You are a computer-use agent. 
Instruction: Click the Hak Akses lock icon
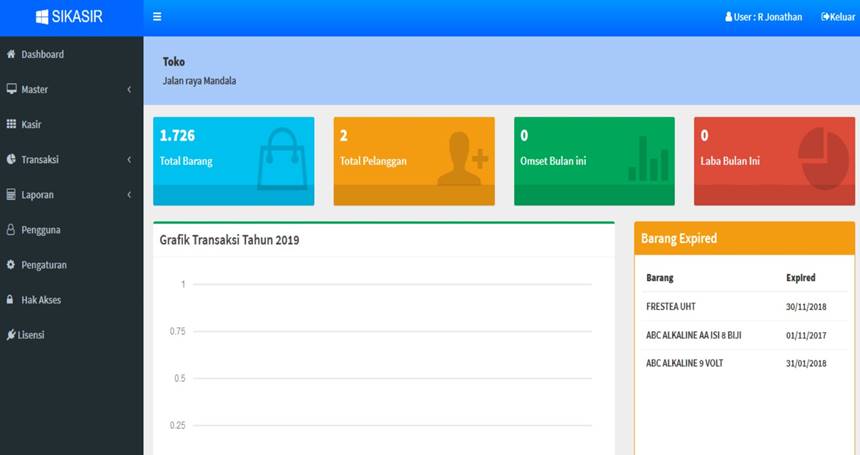coord(11,300)
